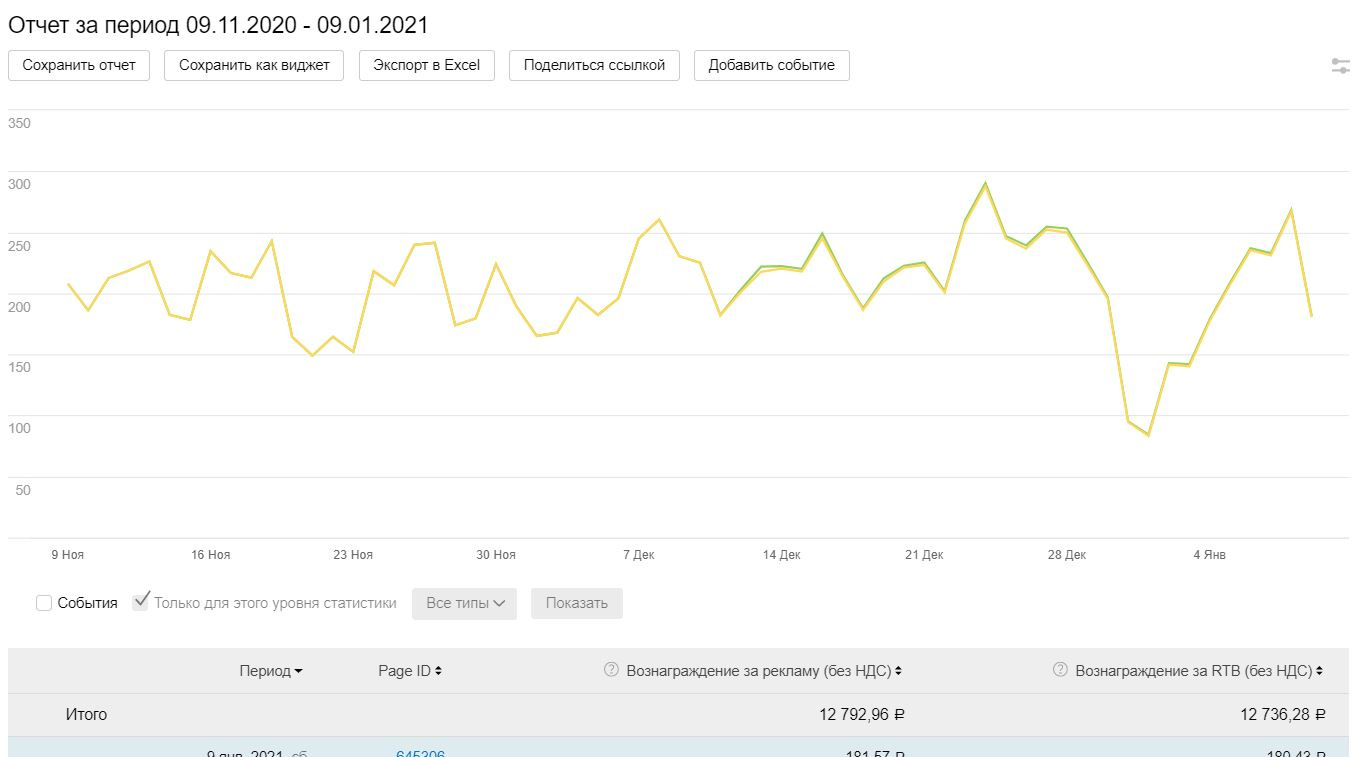Sort table by Период column

265,671
